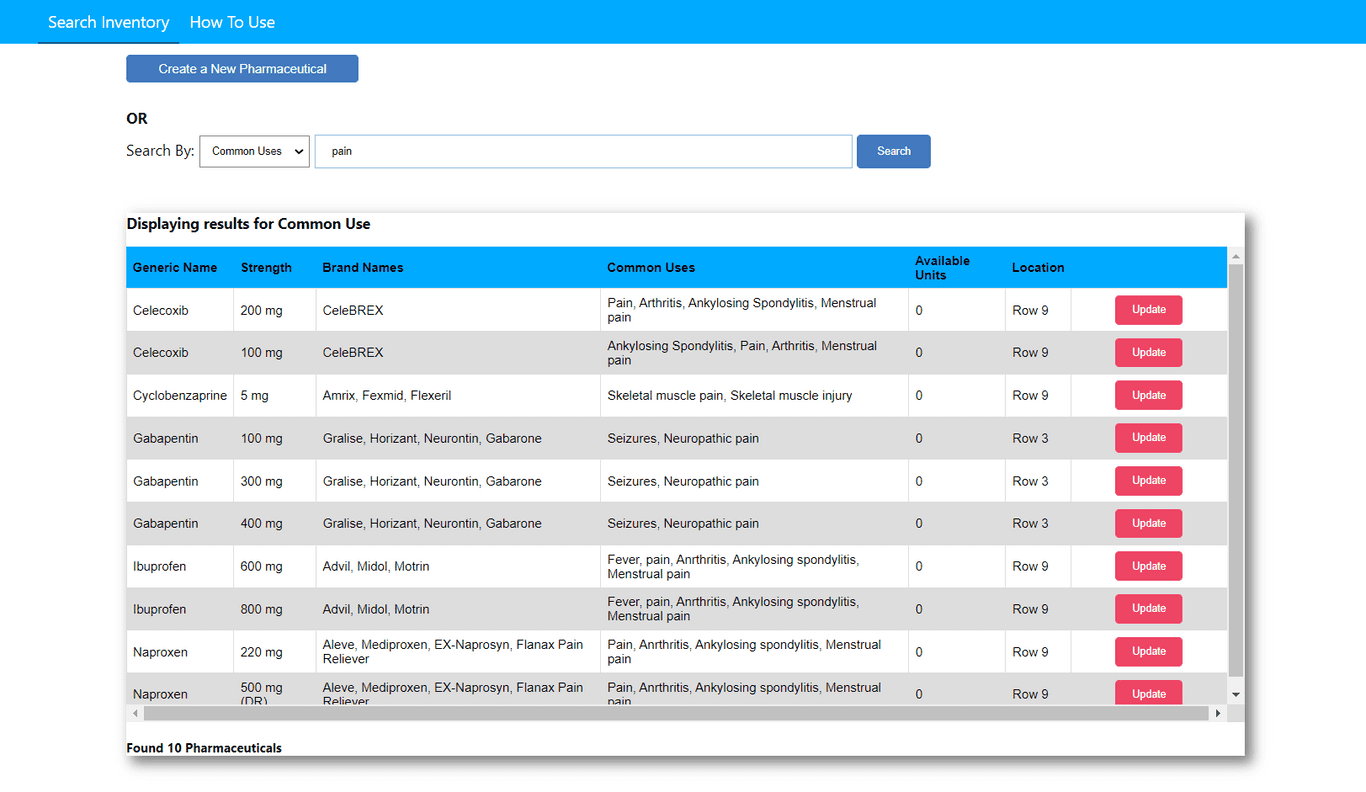The width and height of the screenshot is (1366, 792).
Task: Select the Amrix, Fexmid, Flexeril brand cell
Action: [458, 396]
